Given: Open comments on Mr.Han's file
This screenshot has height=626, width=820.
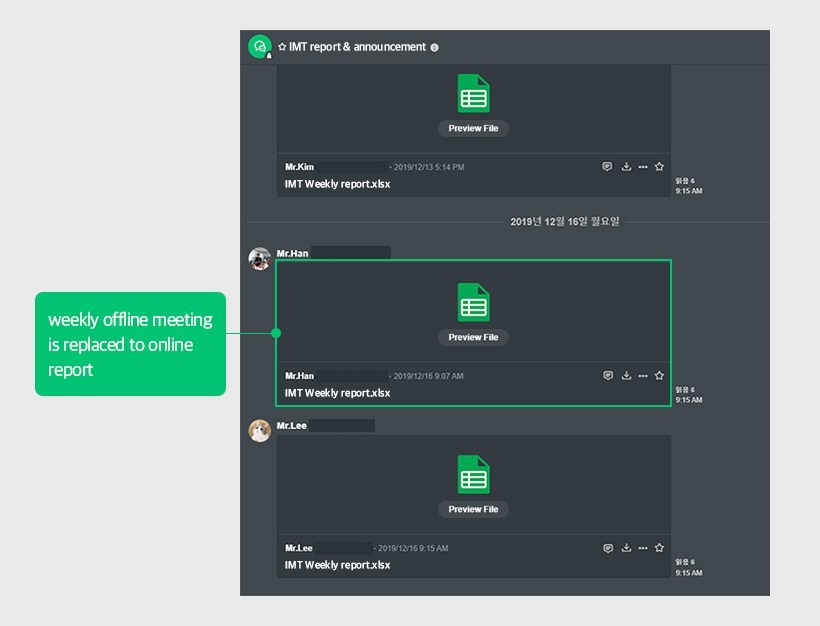Looking at the screenshot, I should [x=607, y=376].
